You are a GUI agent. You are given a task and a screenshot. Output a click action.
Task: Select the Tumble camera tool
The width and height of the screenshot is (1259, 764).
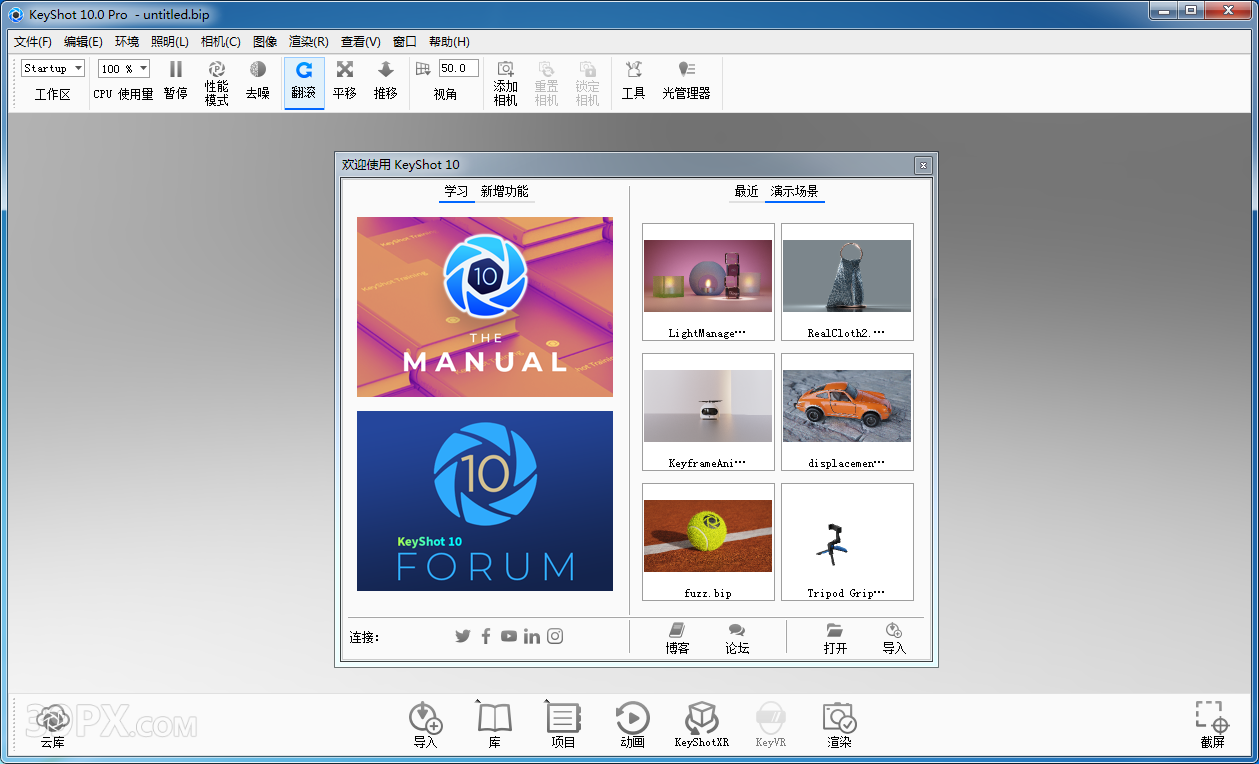coord(304,80)
